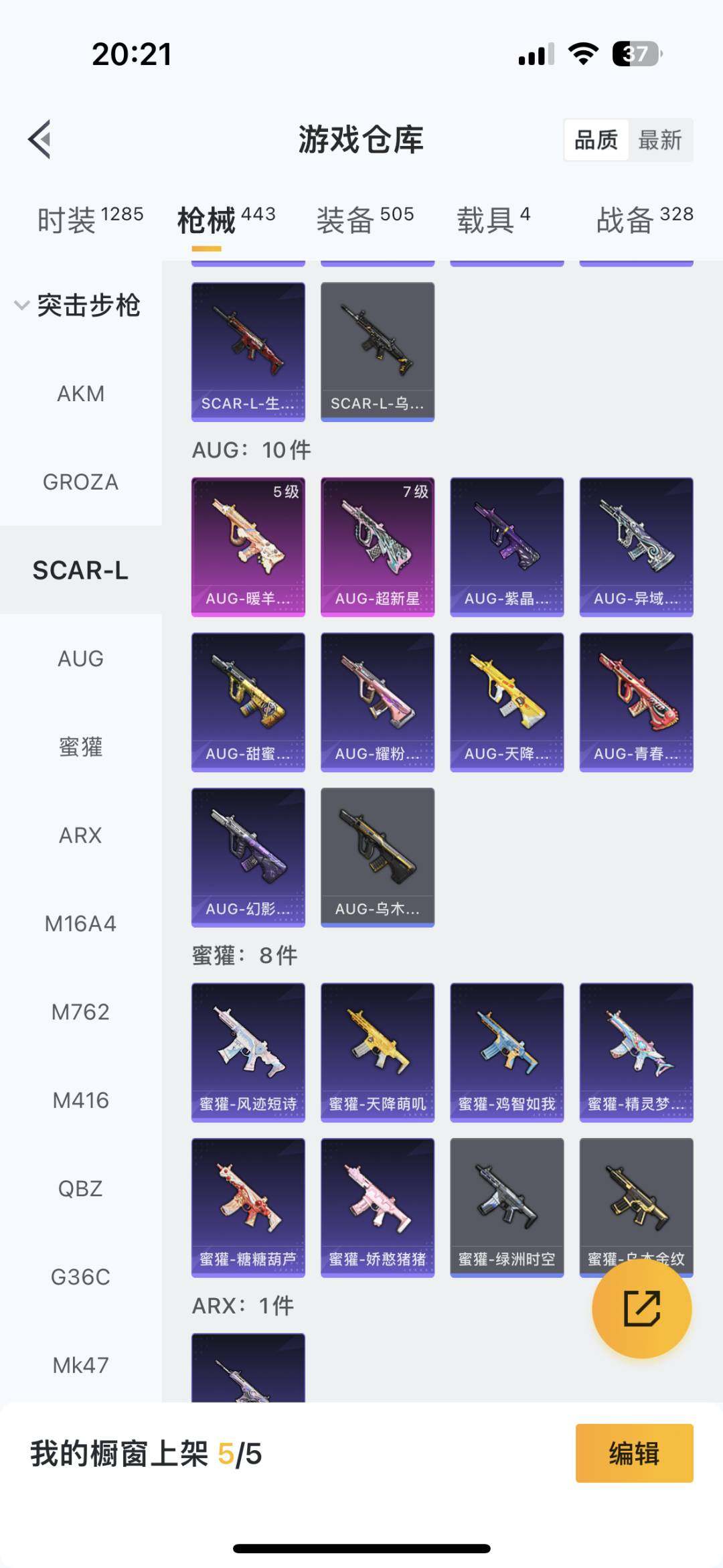Image resolution: width=723 pixels, height=1568 pixels.
Task: Tap the yellow share floating button
Action: [642, 1308]
